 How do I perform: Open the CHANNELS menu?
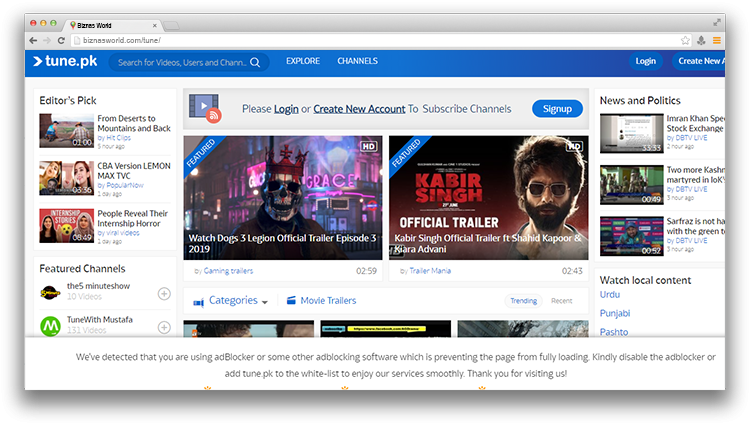tap(357, 61)
